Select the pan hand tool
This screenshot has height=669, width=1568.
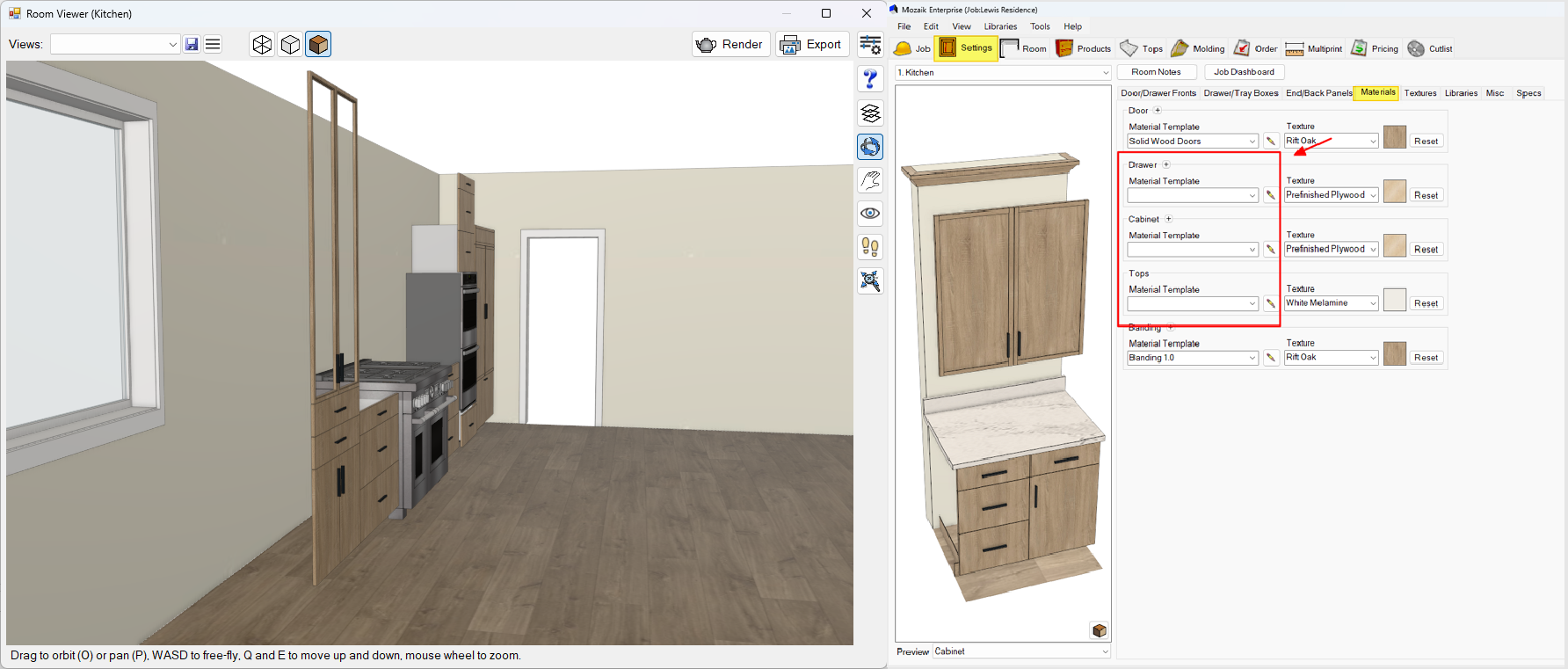870,180
